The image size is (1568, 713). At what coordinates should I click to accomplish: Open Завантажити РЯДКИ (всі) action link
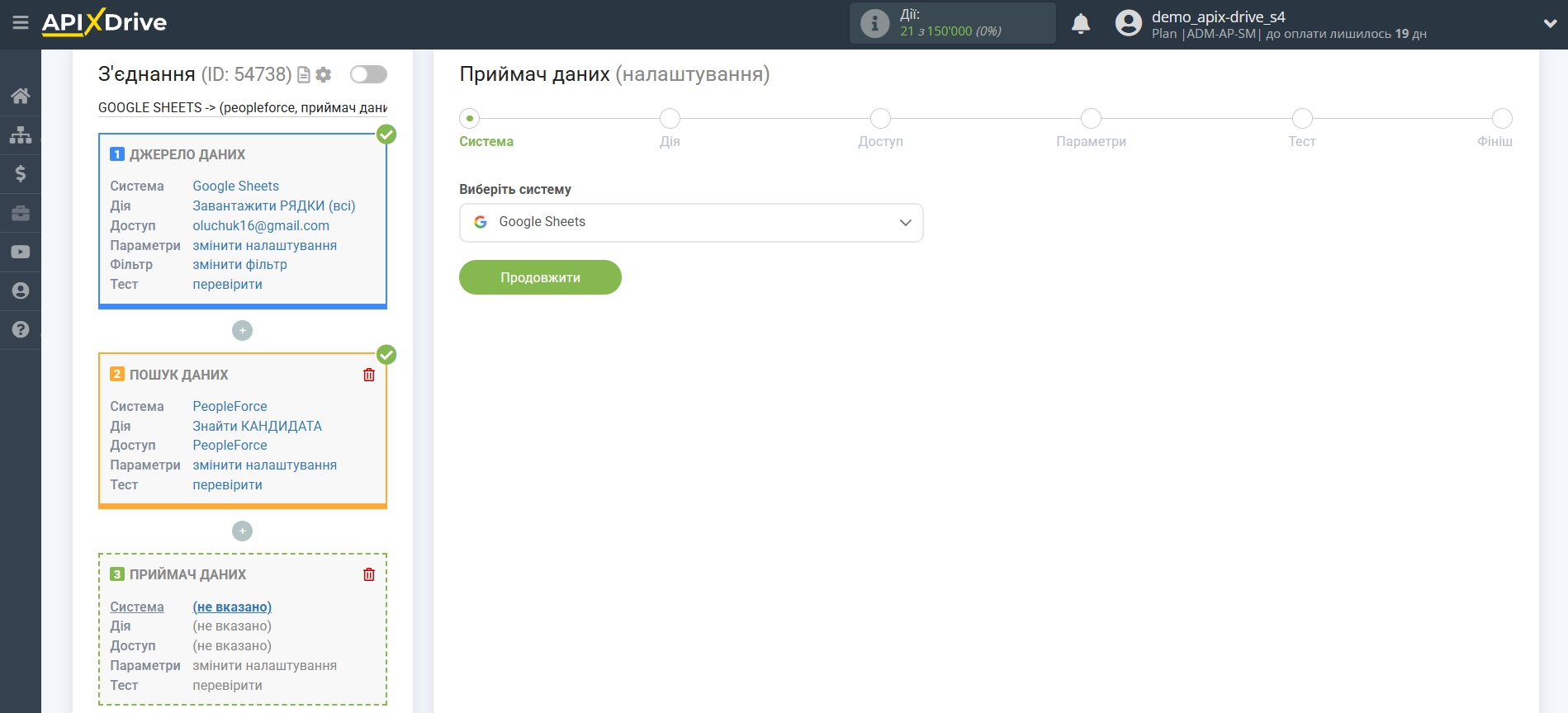[x=274, y=205]
